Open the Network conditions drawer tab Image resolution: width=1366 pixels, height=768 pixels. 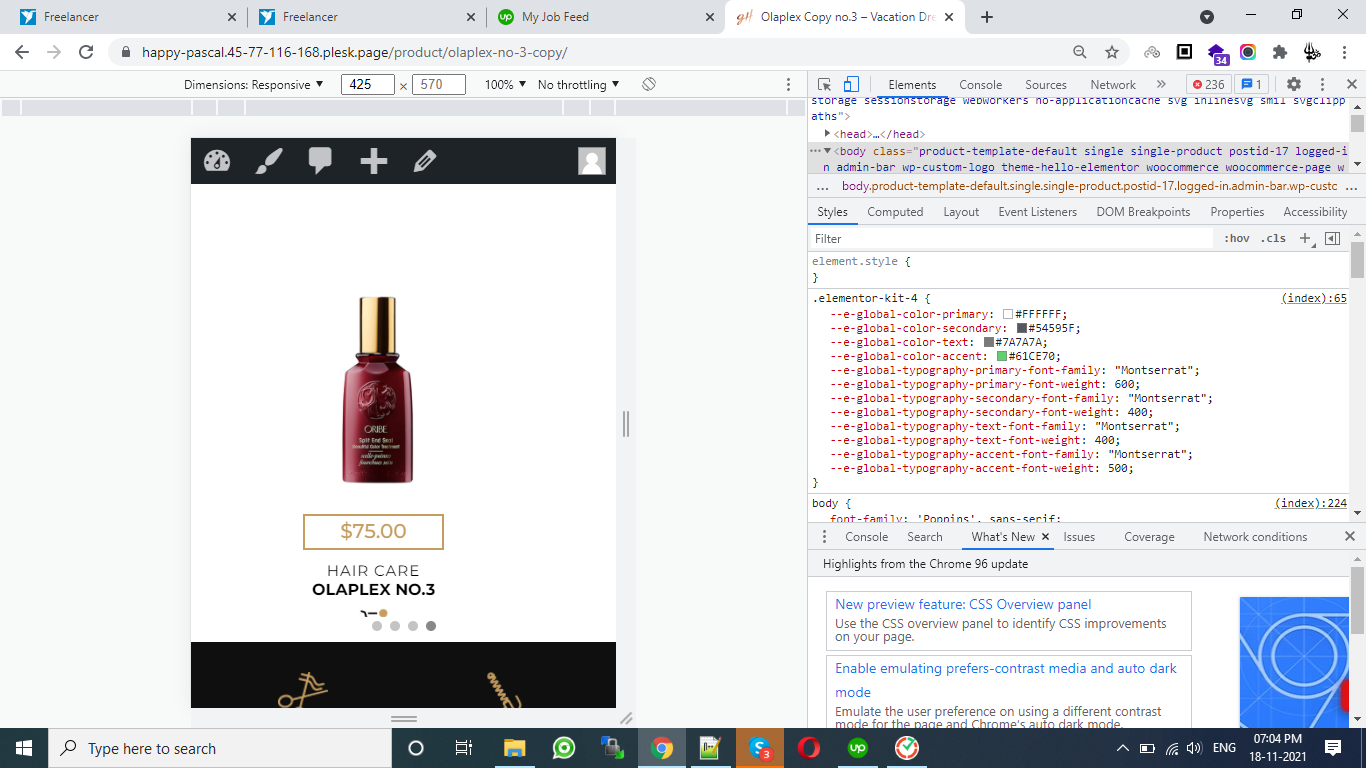pyautogui.click(x=1255, y=537)
